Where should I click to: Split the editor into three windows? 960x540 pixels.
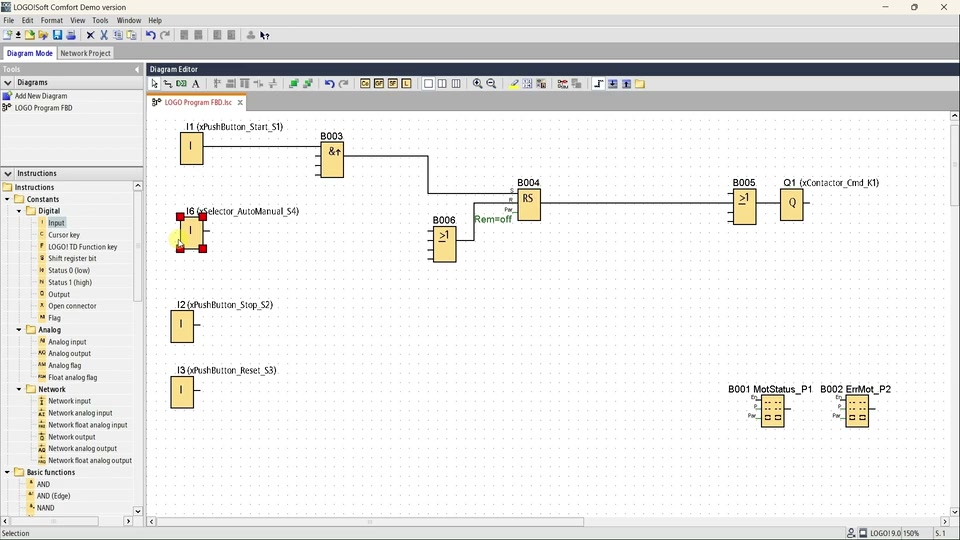click(456, 84)
